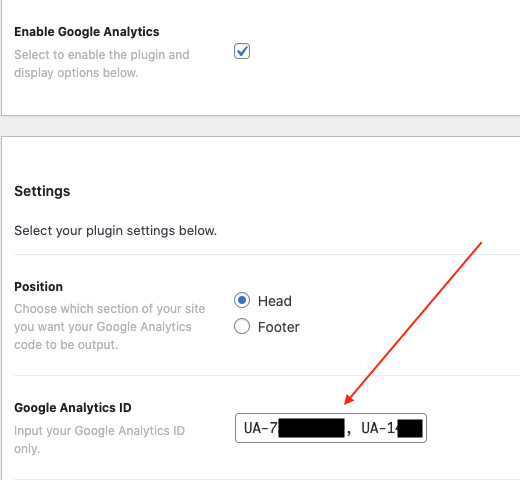Click the 'Head' option label text

click(x=275, y=301)
